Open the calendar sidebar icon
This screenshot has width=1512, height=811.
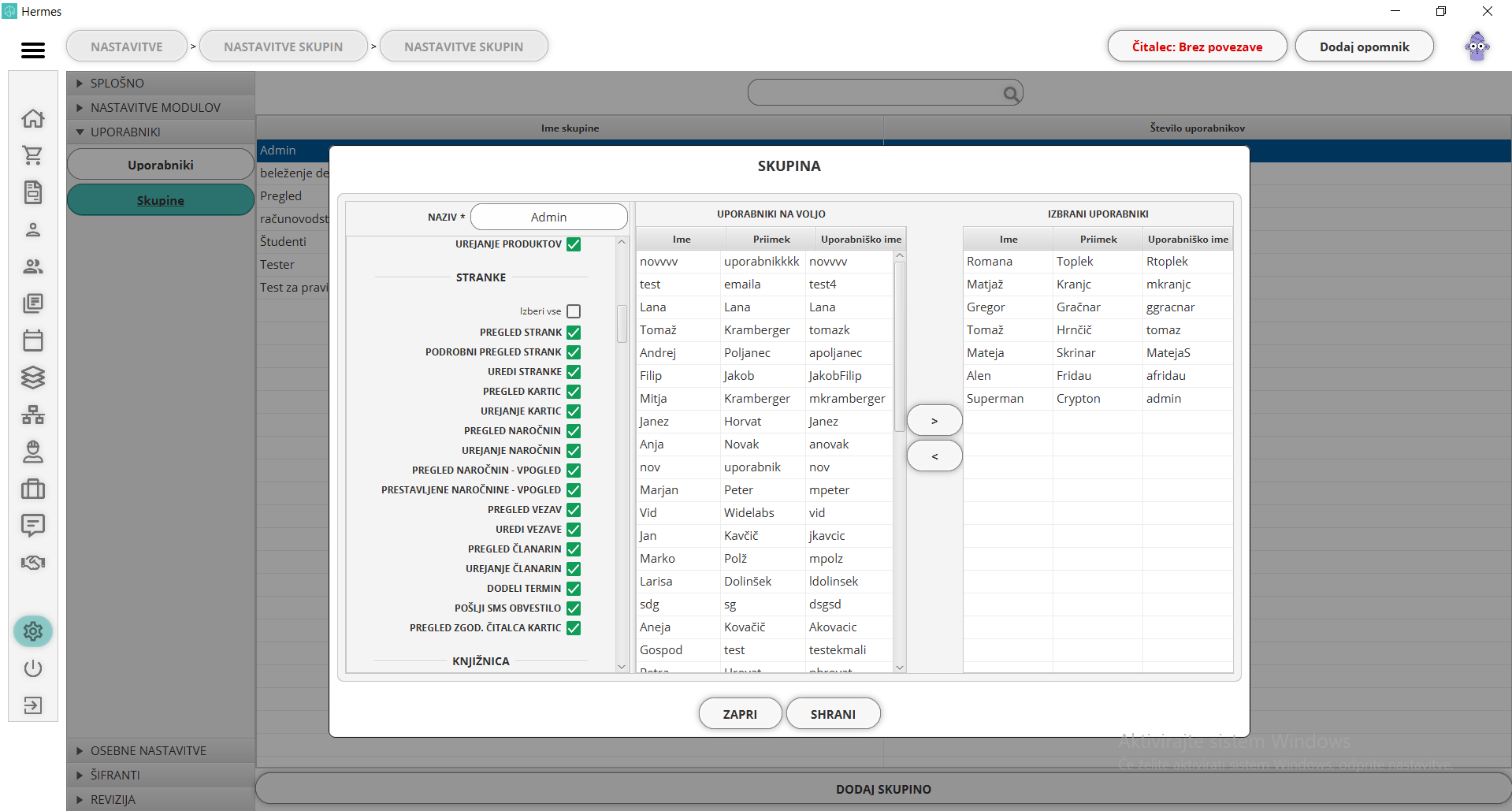[33, 340]
